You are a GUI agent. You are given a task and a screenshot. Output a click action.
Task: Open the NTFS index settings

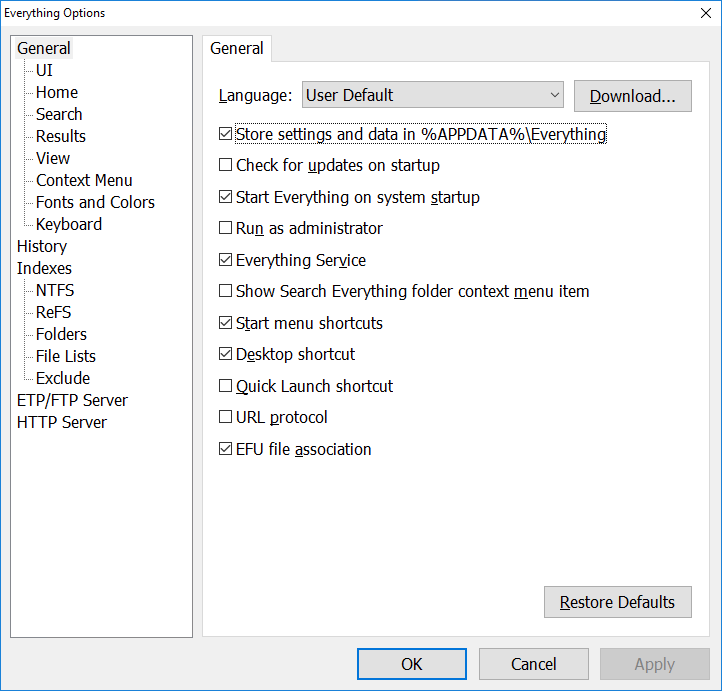(x=55, y=290)
